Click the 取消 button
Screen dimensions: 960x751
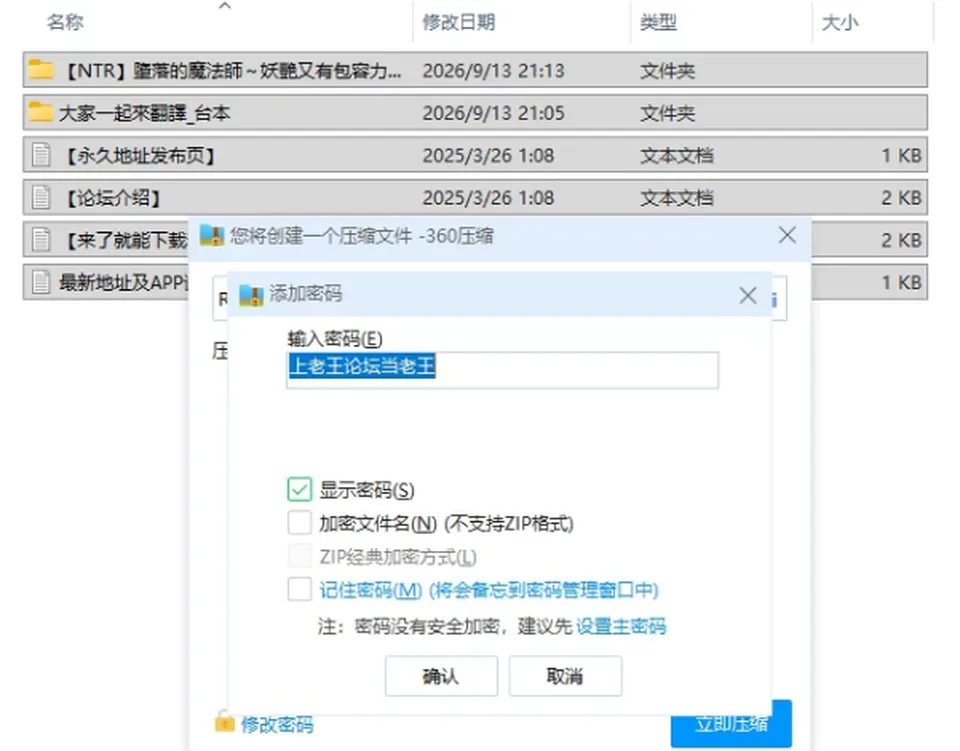[x=565, y=676]
